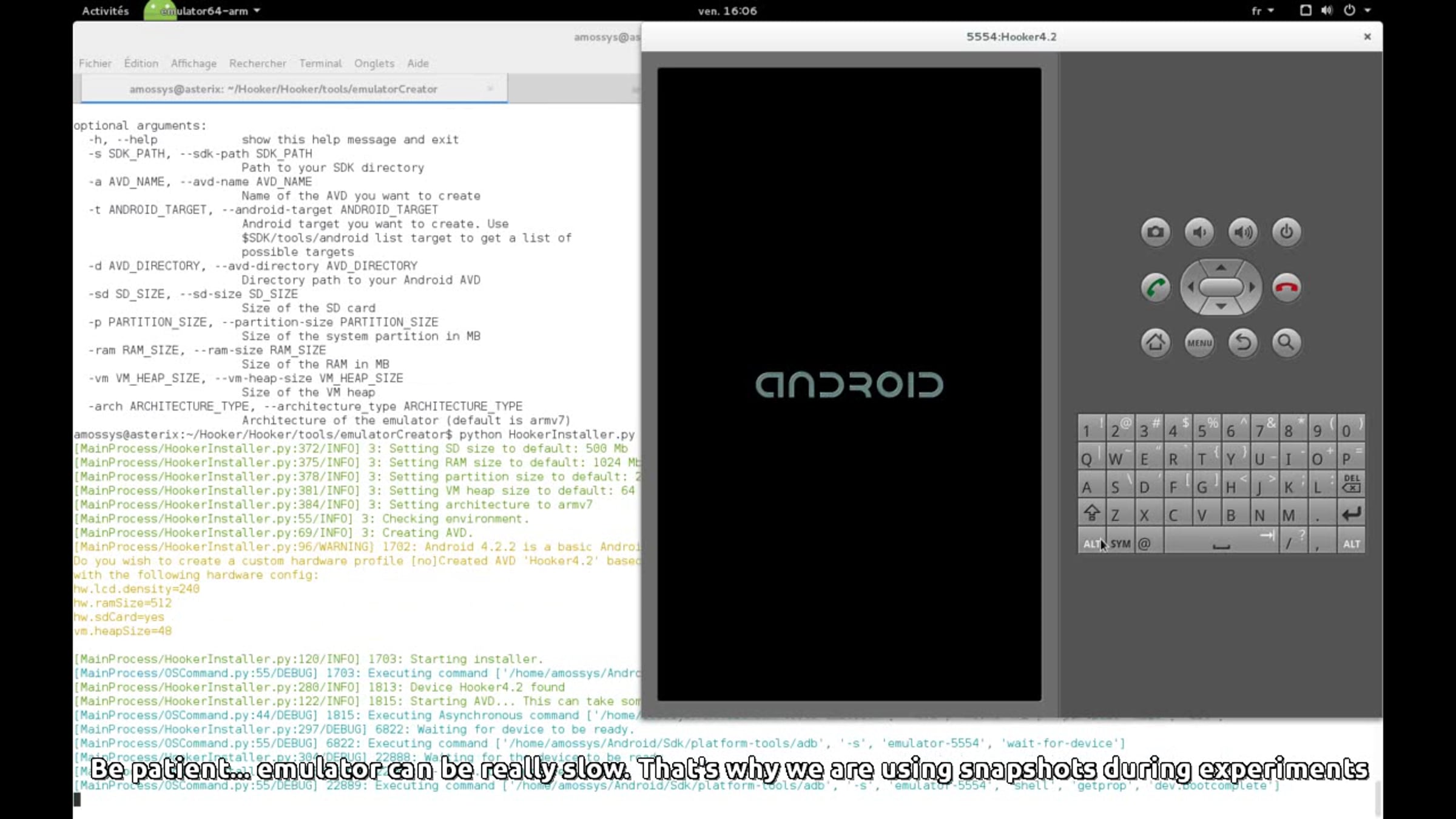Viewport: 1456px width, 819px height.
Task: Toggle the left ALT key on keyboard
Action: point(1091,544)
